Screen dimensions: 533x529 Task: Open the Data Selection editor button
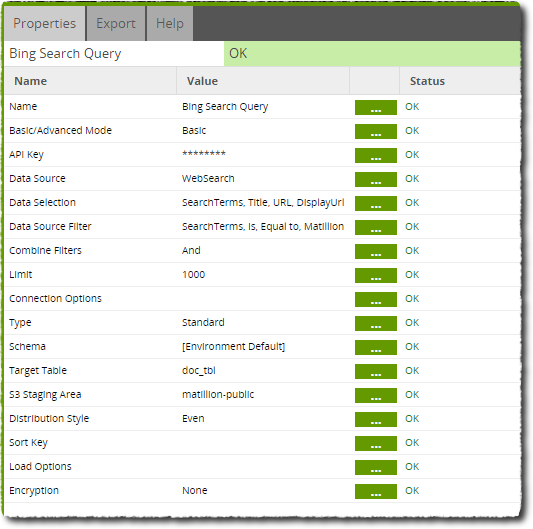[376, 203]
